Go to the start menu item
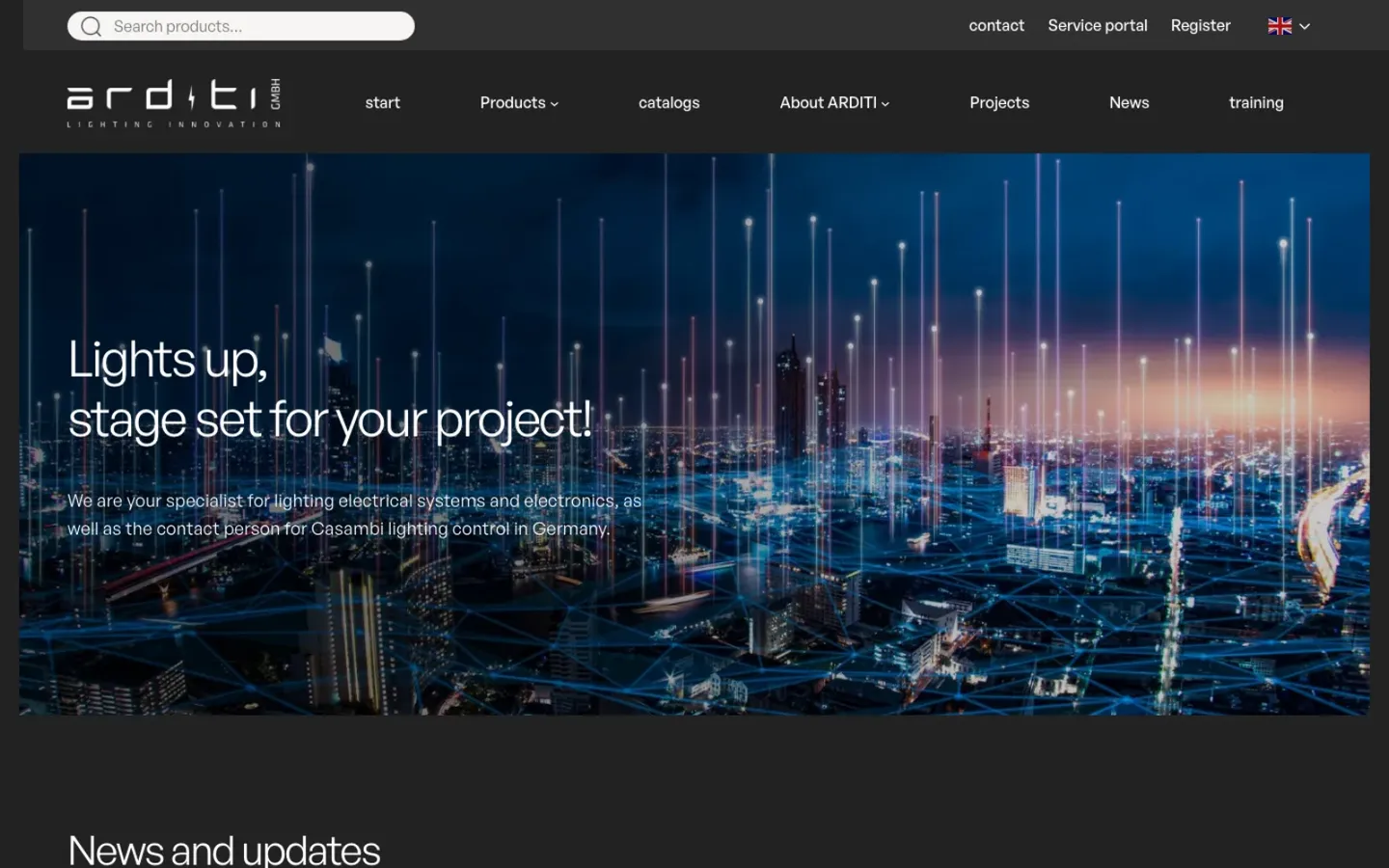The height and width of the screenshot is (868, 1389). click(382, 102)
